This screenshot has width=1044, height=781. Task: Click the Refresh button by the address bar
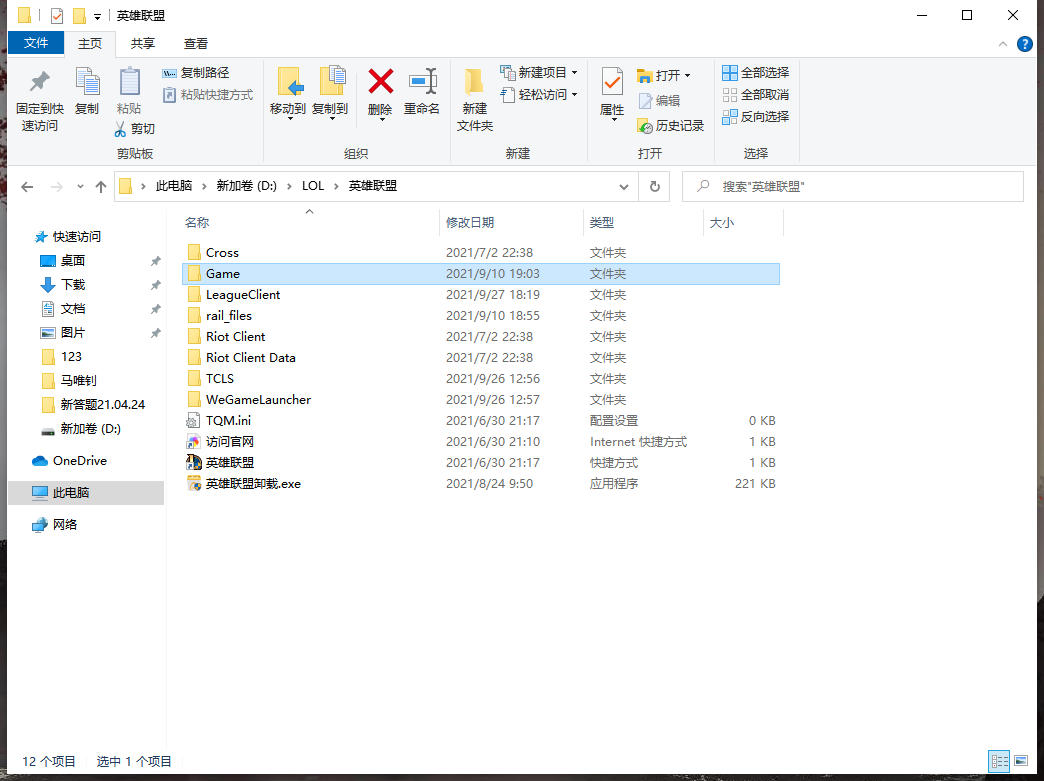pyautogui.click(x=654, y=187)
